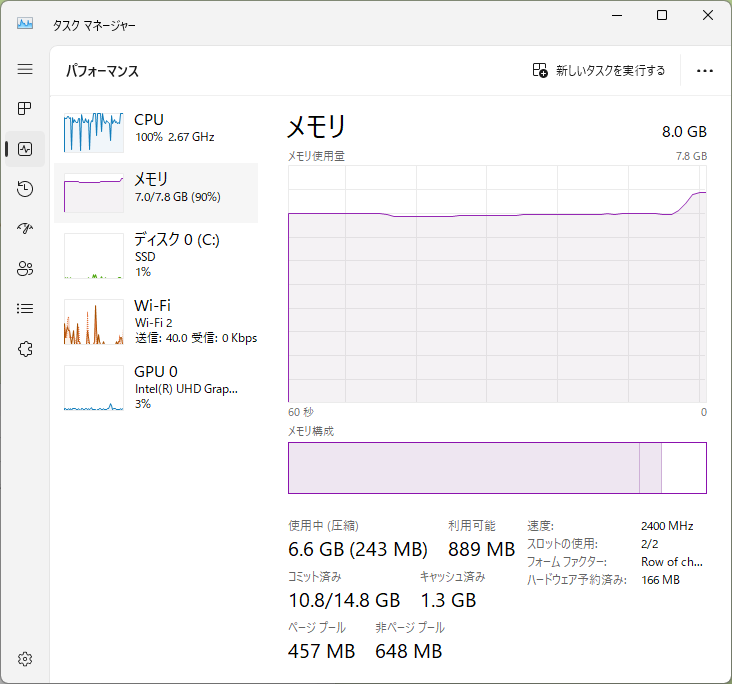
Task: Select ディスク 0 (C:) in the list
Action: point(156,255)
